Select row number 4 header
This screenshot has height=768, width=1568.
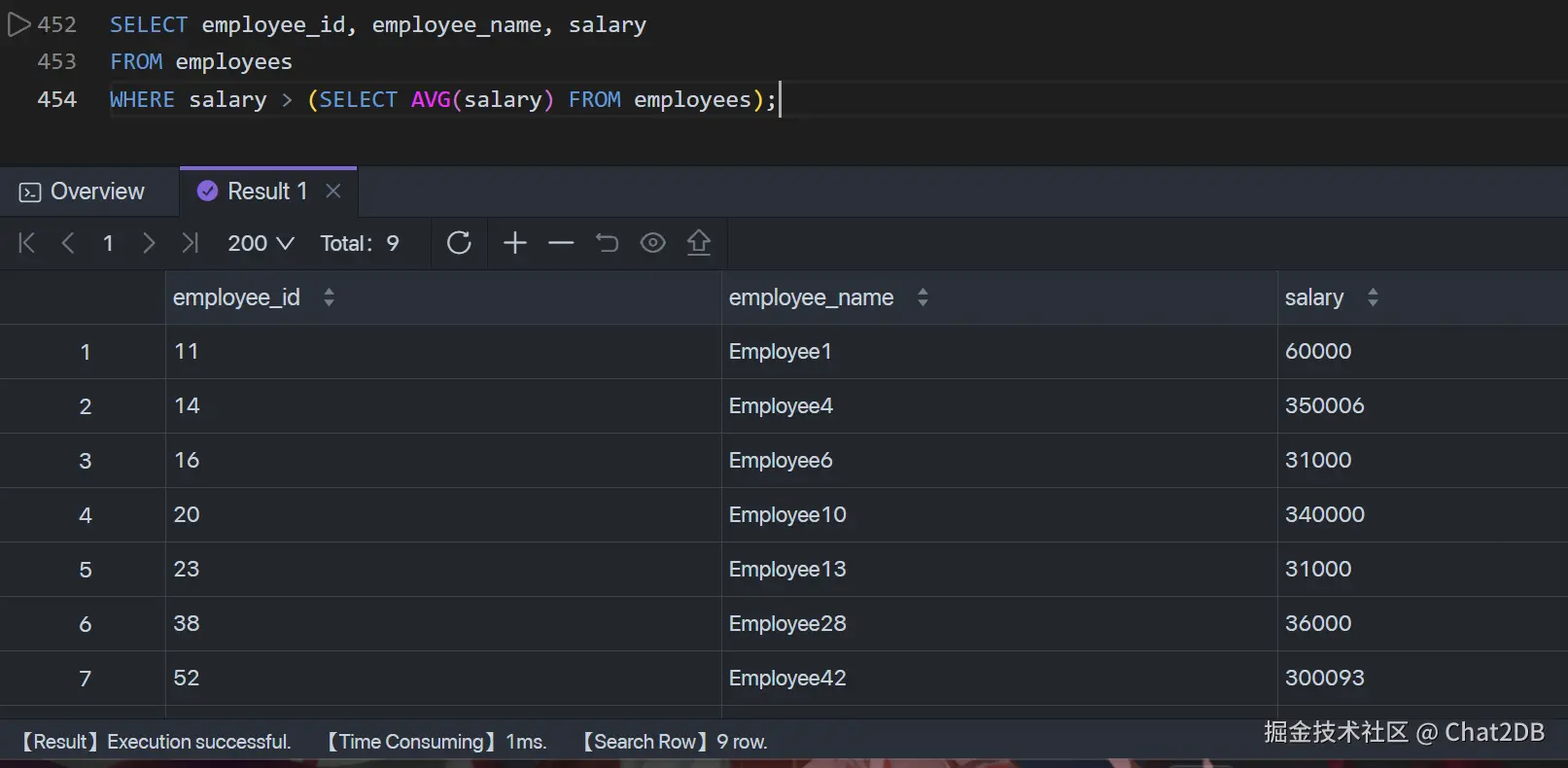83,514
